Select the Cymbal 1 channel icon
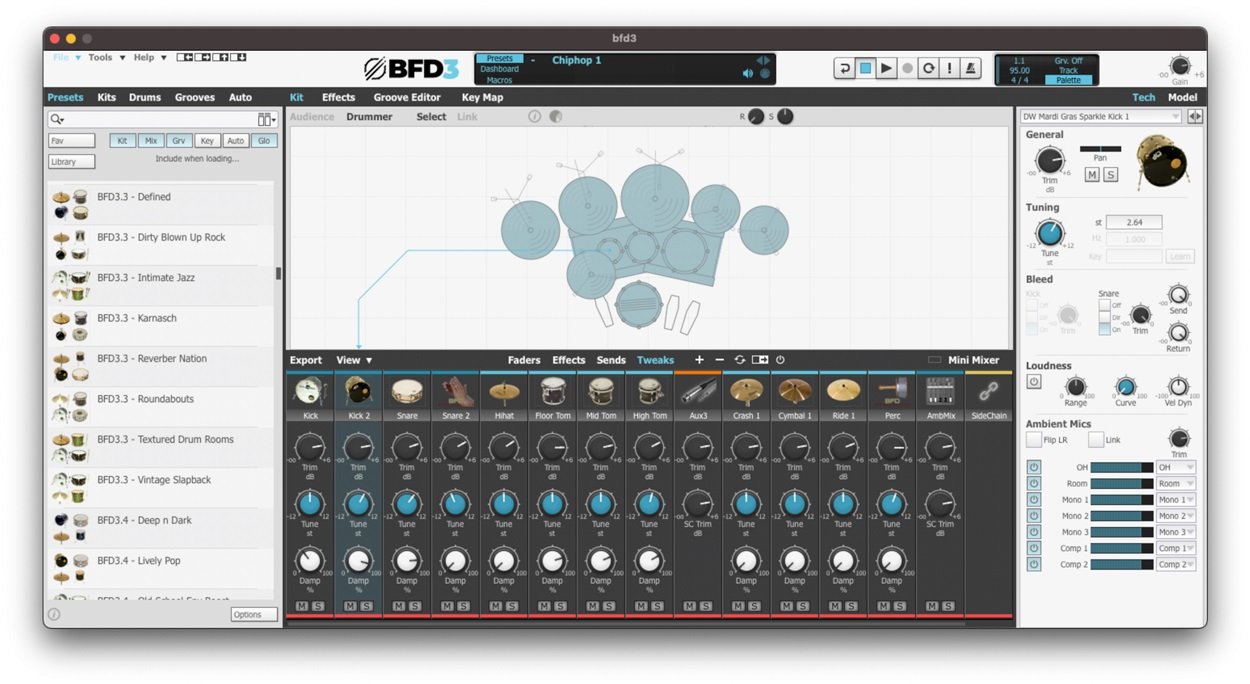 (794, 391)
